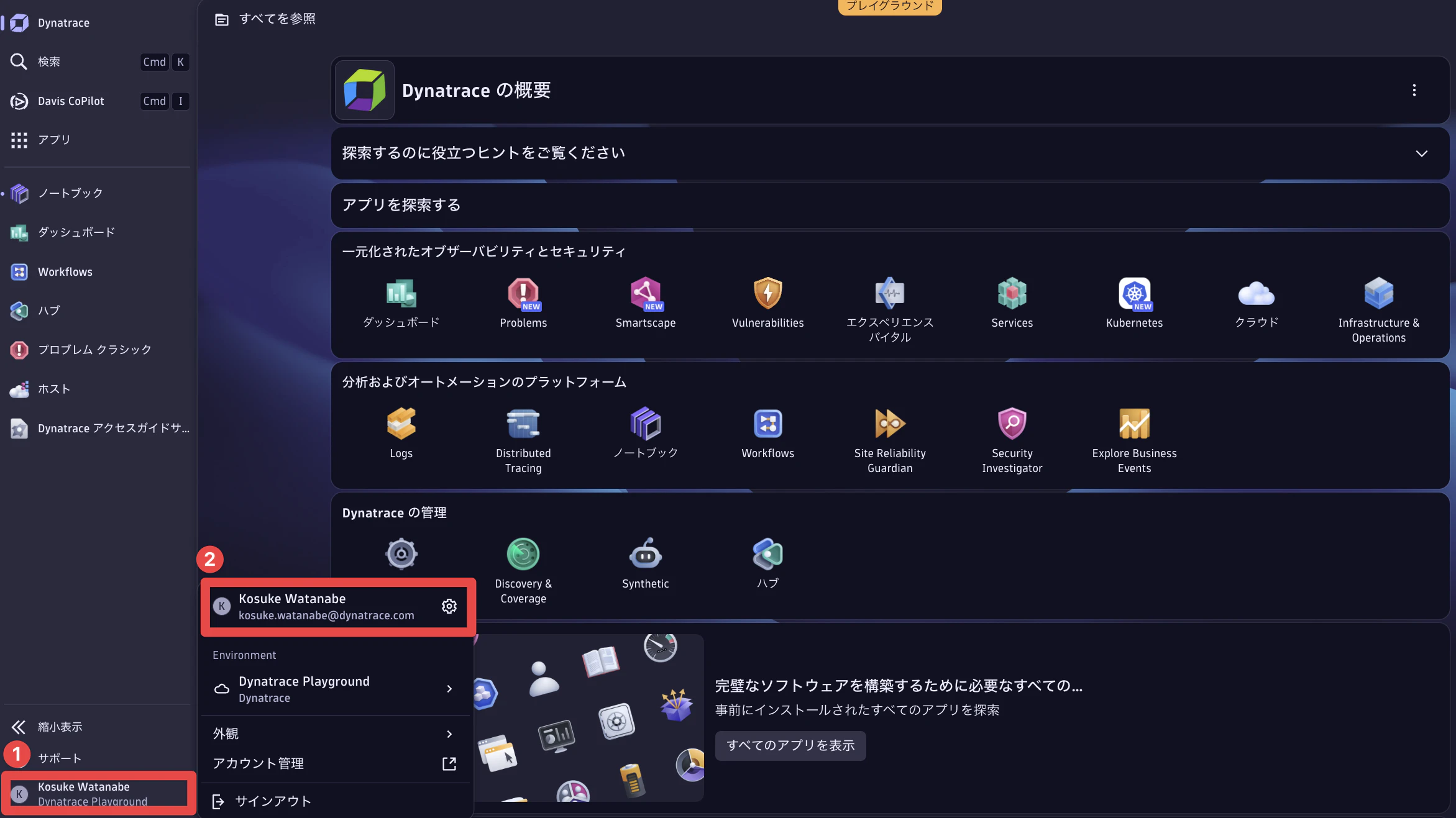Open ホスト in the sidebar
1456x818 pixels.
[x=97, y=389]
